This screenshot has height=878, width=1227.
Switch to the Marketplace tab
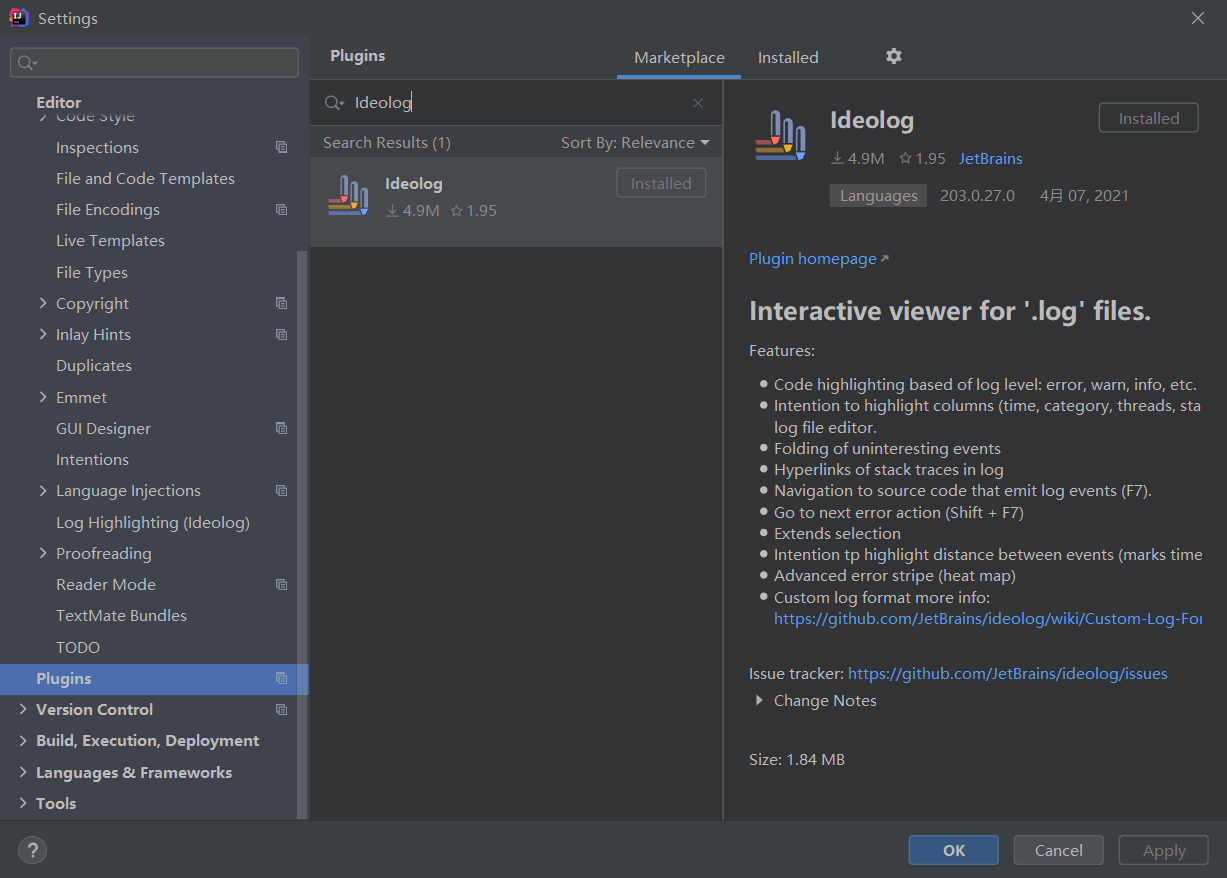coord(679,58)
